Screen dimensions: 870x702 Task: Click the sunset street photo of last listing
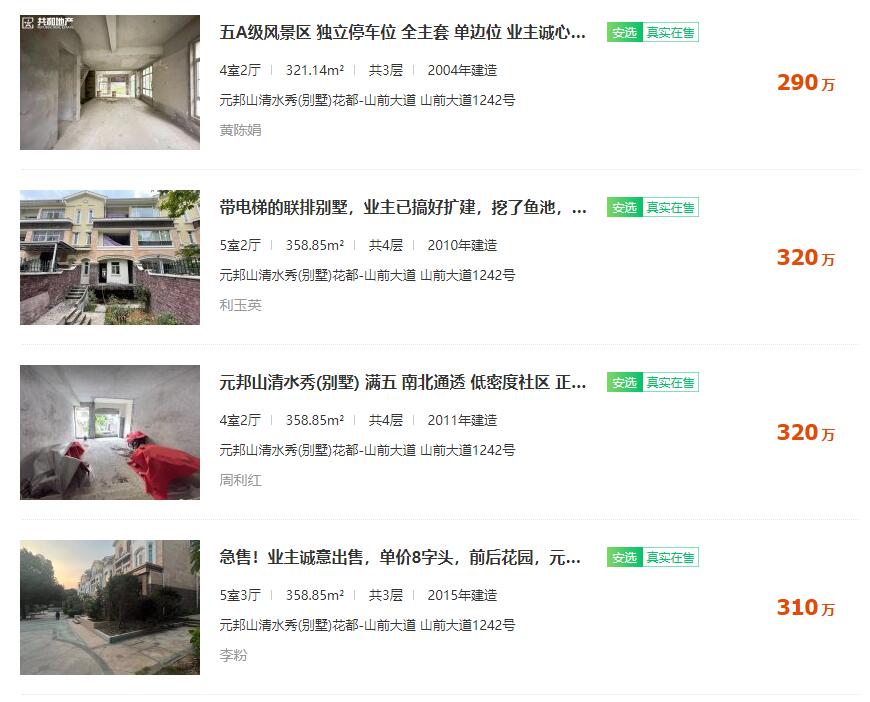(x=110, y=607)
